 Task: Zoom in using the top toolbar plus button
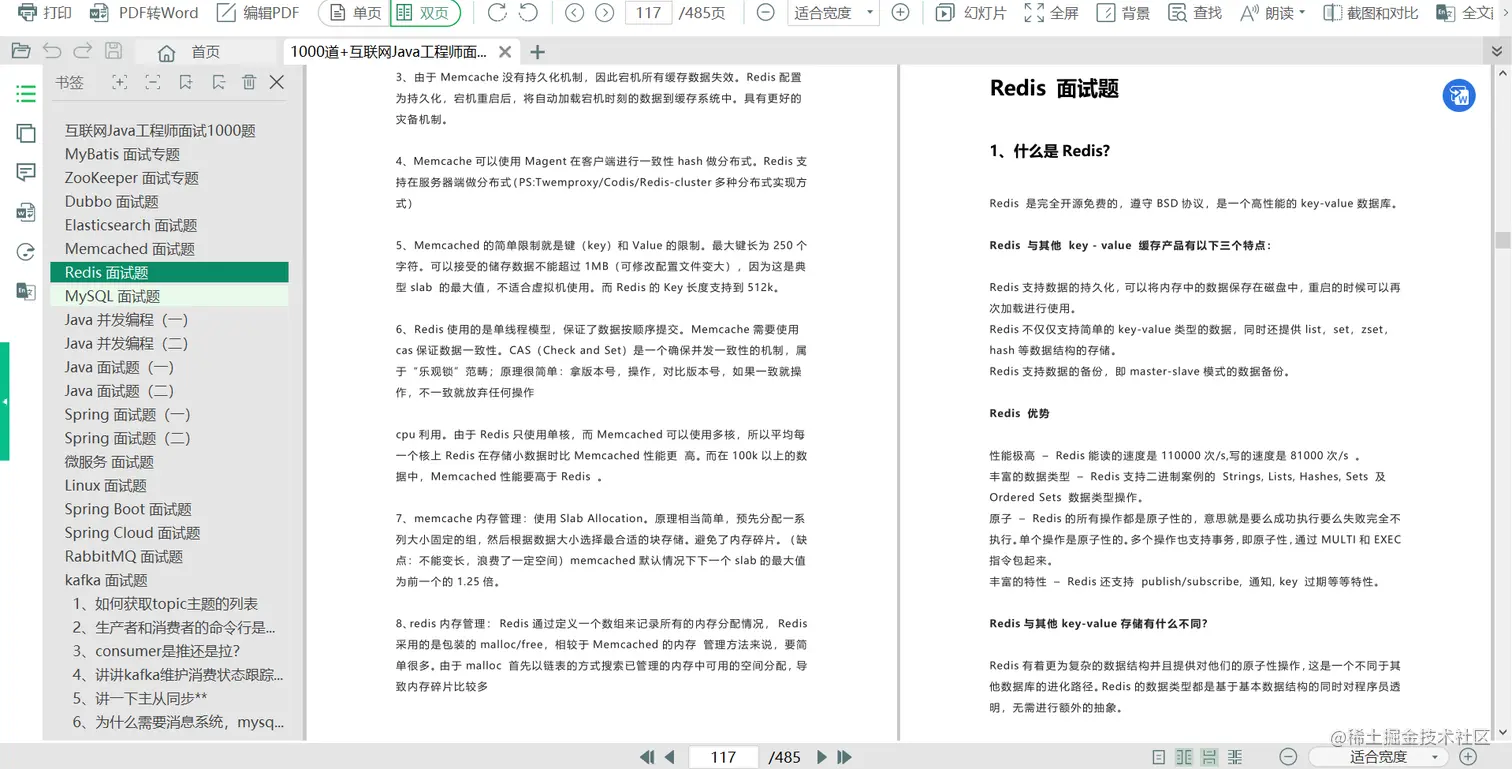(900, 13)
